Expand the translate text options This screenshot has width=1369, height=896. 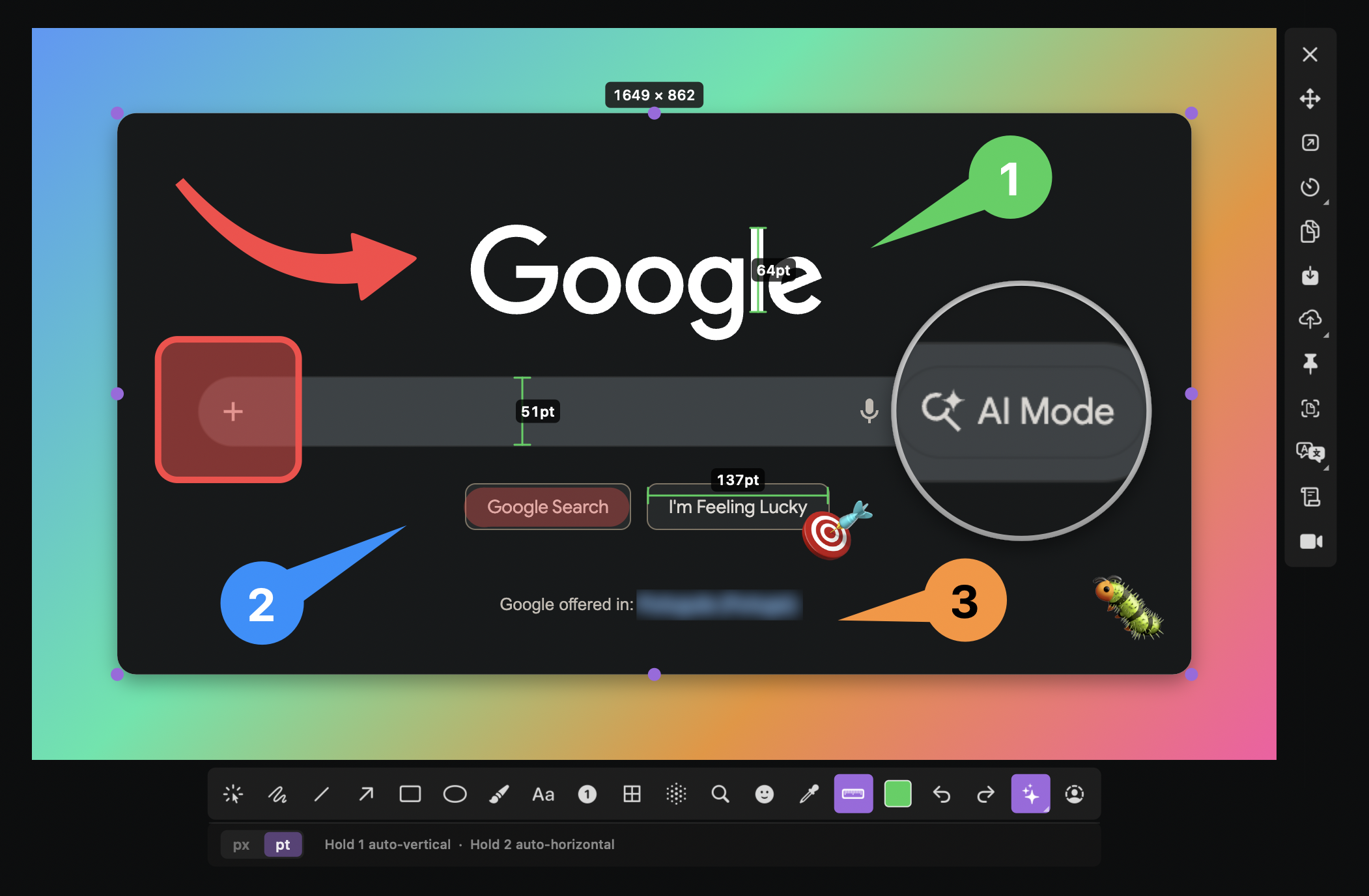pyautogui.click(x=1326, y=468)
